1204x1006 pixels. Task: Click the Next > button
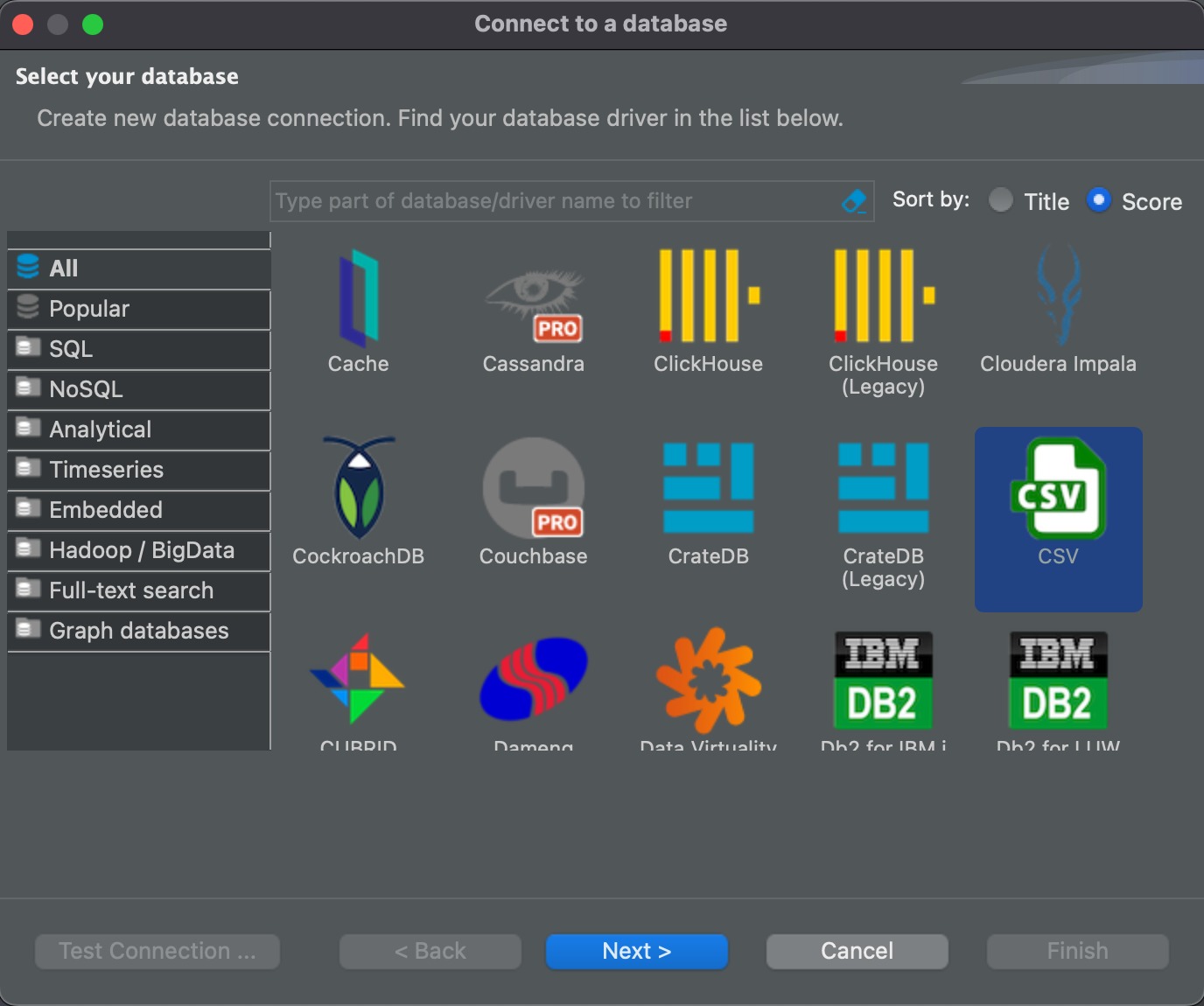pos(637,951)
